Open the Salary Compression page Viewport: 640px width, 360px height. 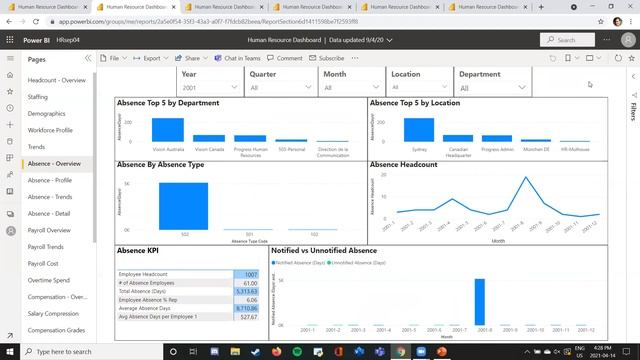(53, 313)
